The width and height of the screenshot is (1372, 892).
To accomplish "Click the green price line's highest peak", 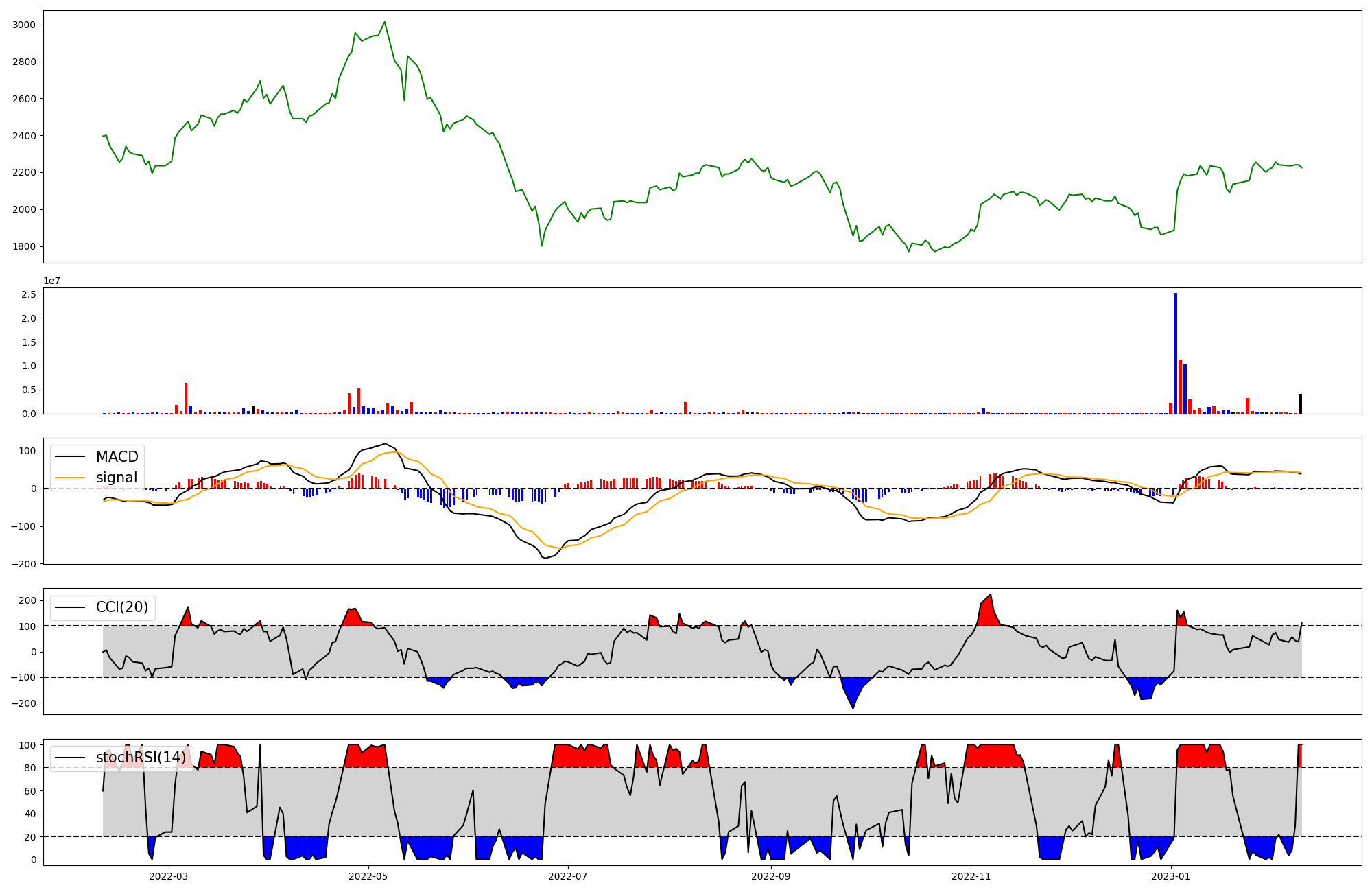I will pyautogui.click(x=384, y=22).
